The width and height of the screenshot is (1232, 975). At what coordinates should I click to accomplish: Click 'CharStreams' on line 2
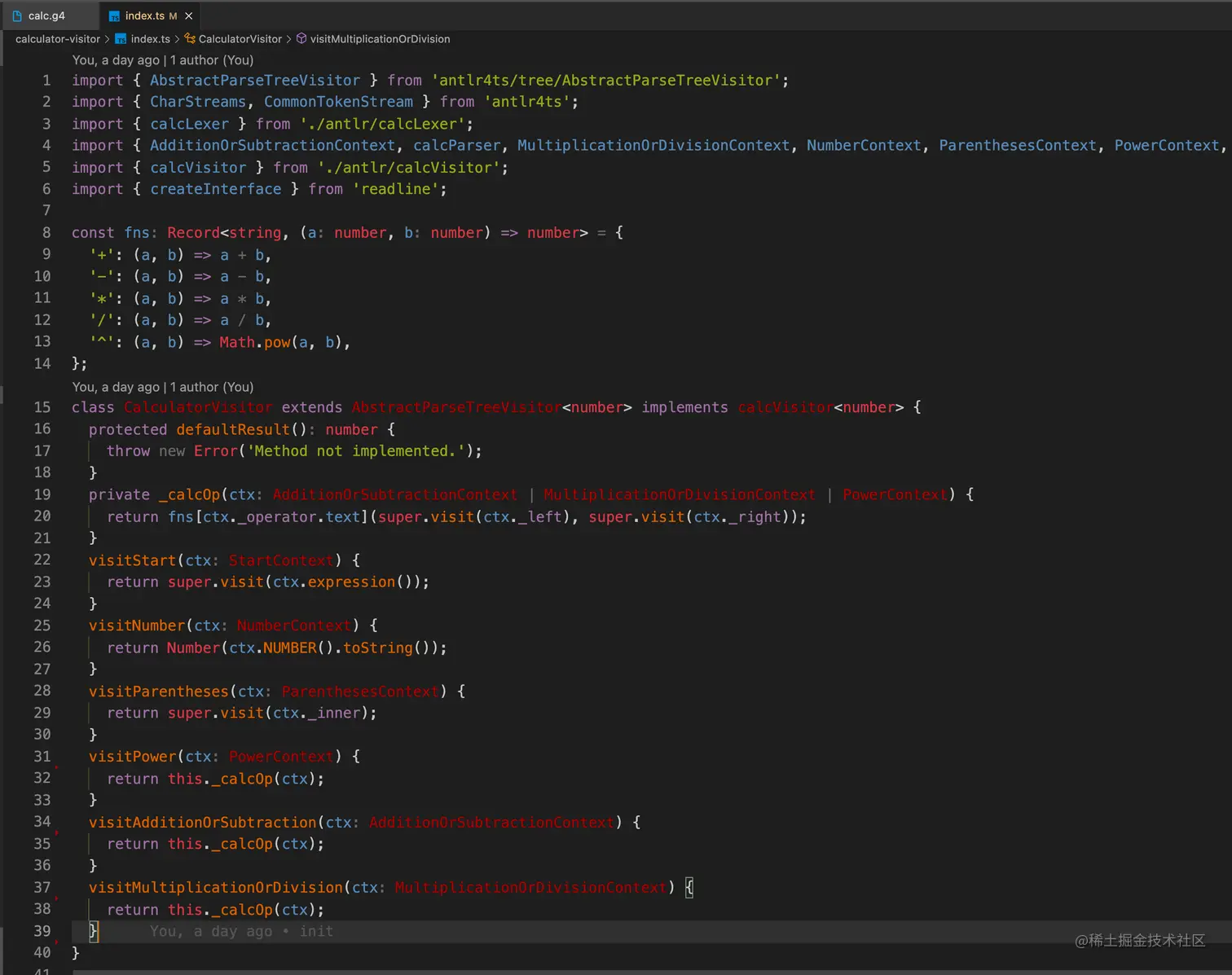pyautogui.click(x=198, y=102)
